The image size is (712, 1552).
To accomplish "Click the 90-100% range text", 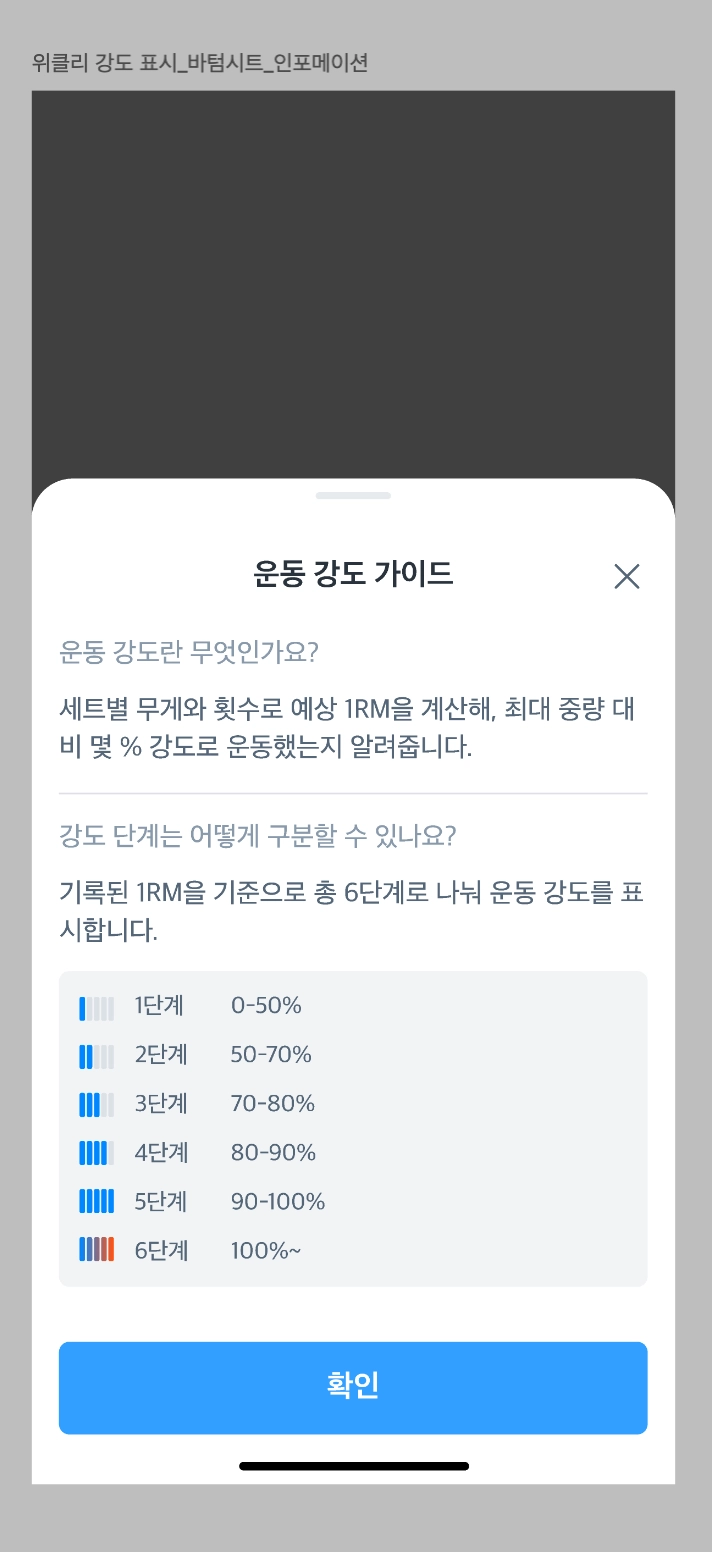I will pyautogui.click(x=278, y=1201).
